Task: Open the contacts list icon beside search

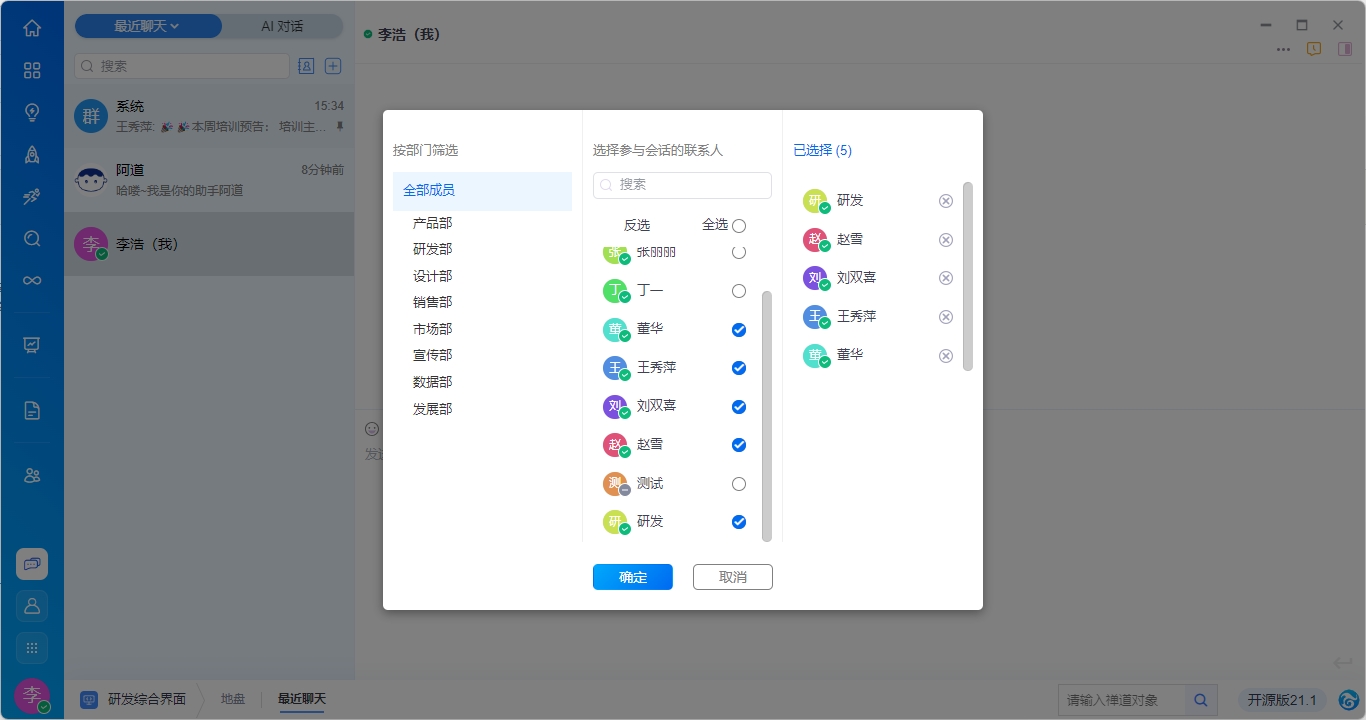Action: (x=306, y=66)
